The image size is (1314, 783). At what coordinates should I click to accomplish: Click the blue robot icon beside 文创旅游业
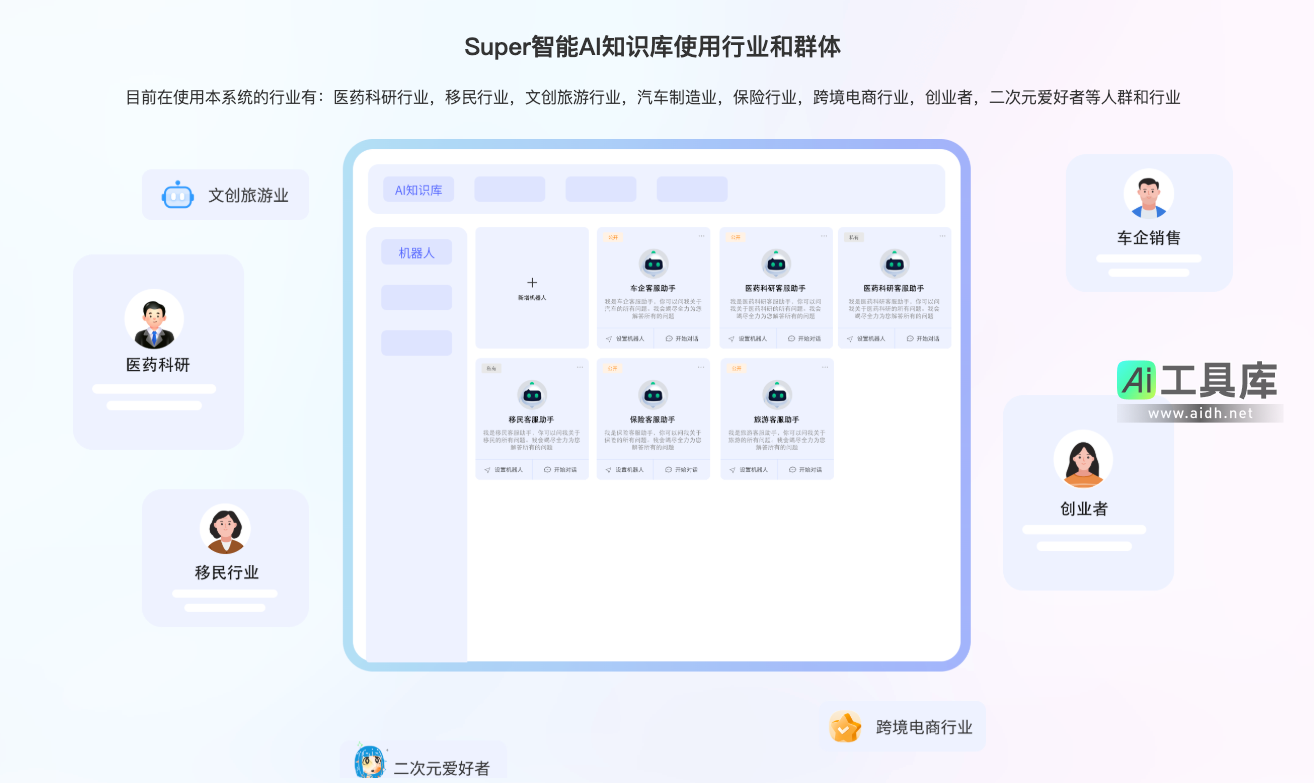(178, 195)
